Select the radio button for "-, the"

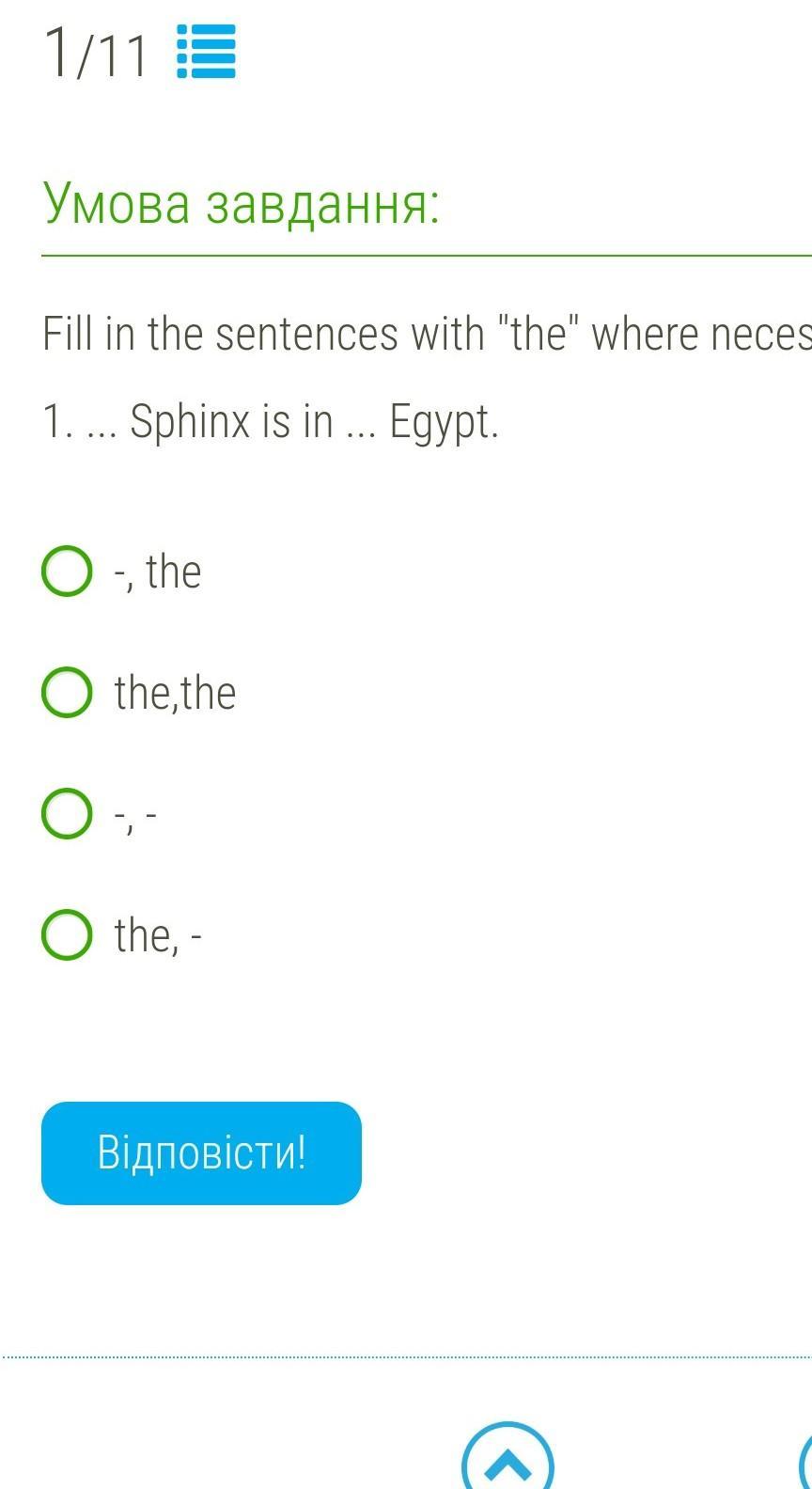(68, 572)
